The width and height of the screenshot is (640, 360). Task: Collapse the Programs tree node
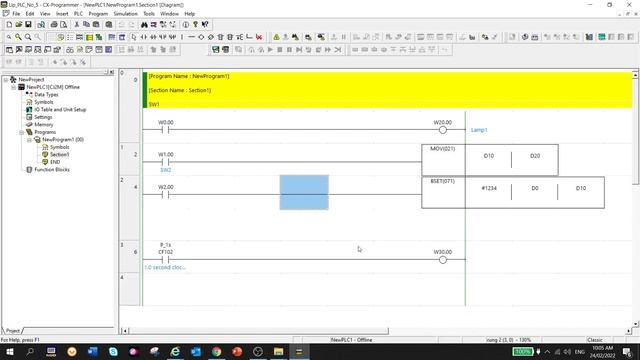(x=21, y=132)
